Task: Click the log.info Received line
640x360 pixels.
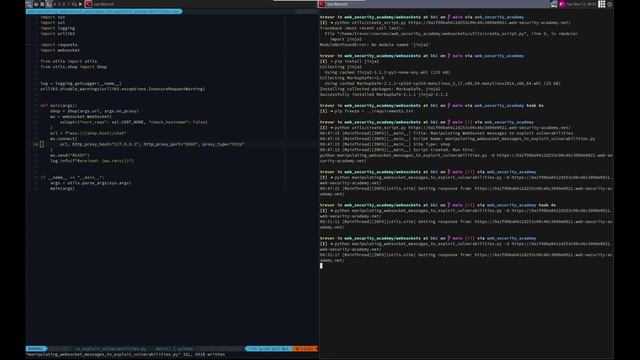Action: (x=92, y=161)
